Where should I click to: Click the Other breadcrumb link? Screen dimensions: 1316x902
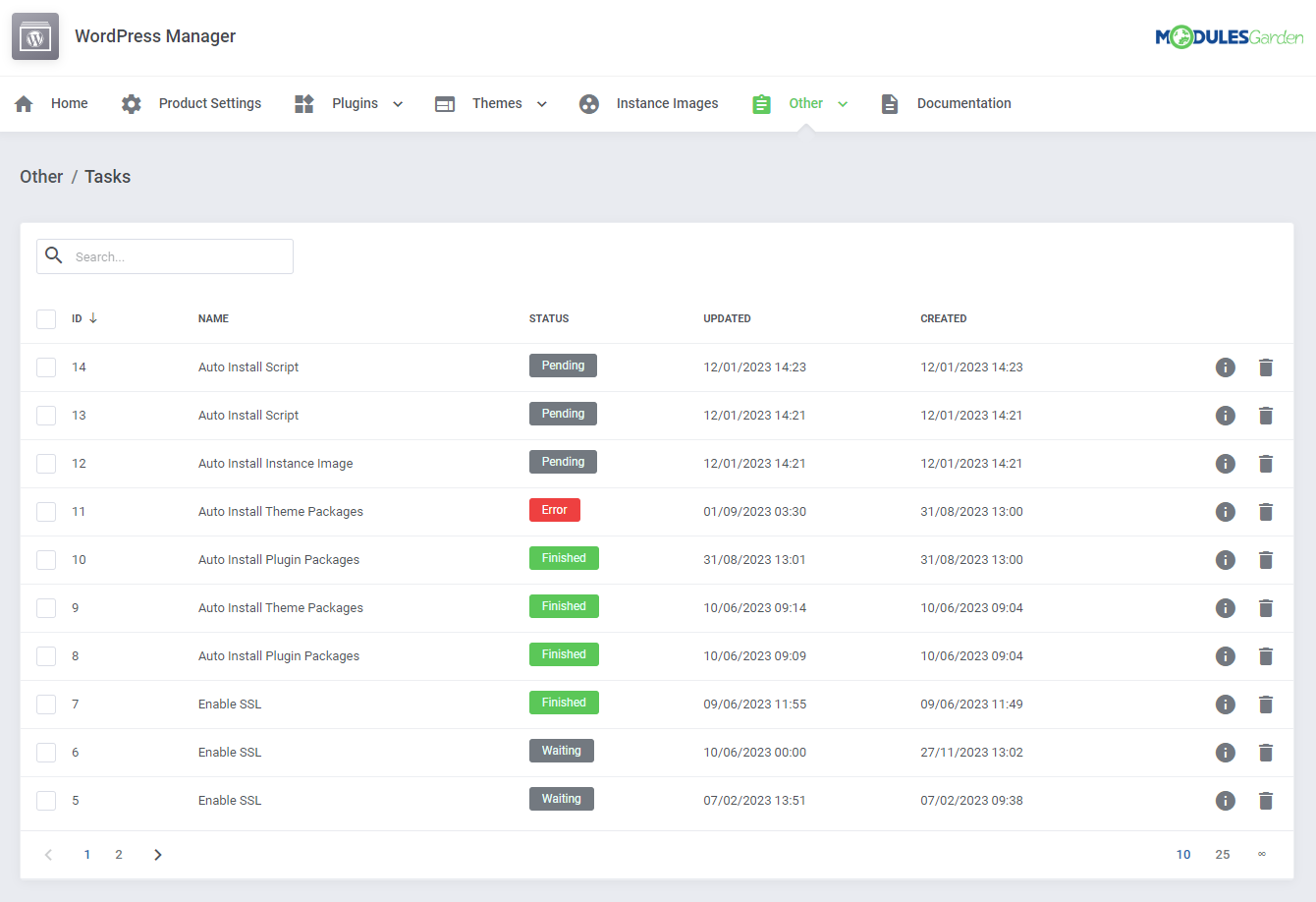[41, 177]
